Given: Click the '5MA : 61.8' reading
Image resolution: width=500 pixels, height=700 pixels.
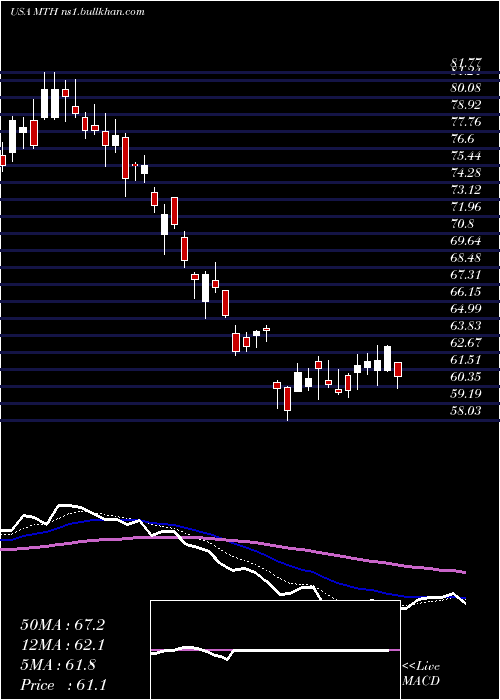Looking at the screenshot, I should (58, 665).
